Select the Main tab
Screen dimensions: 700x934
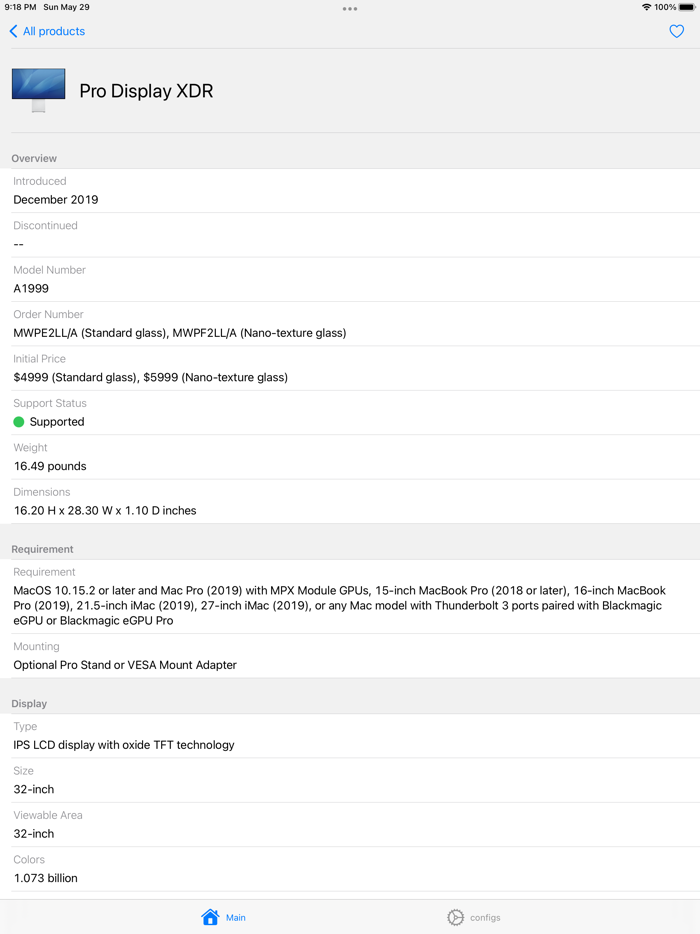(222, 917)
